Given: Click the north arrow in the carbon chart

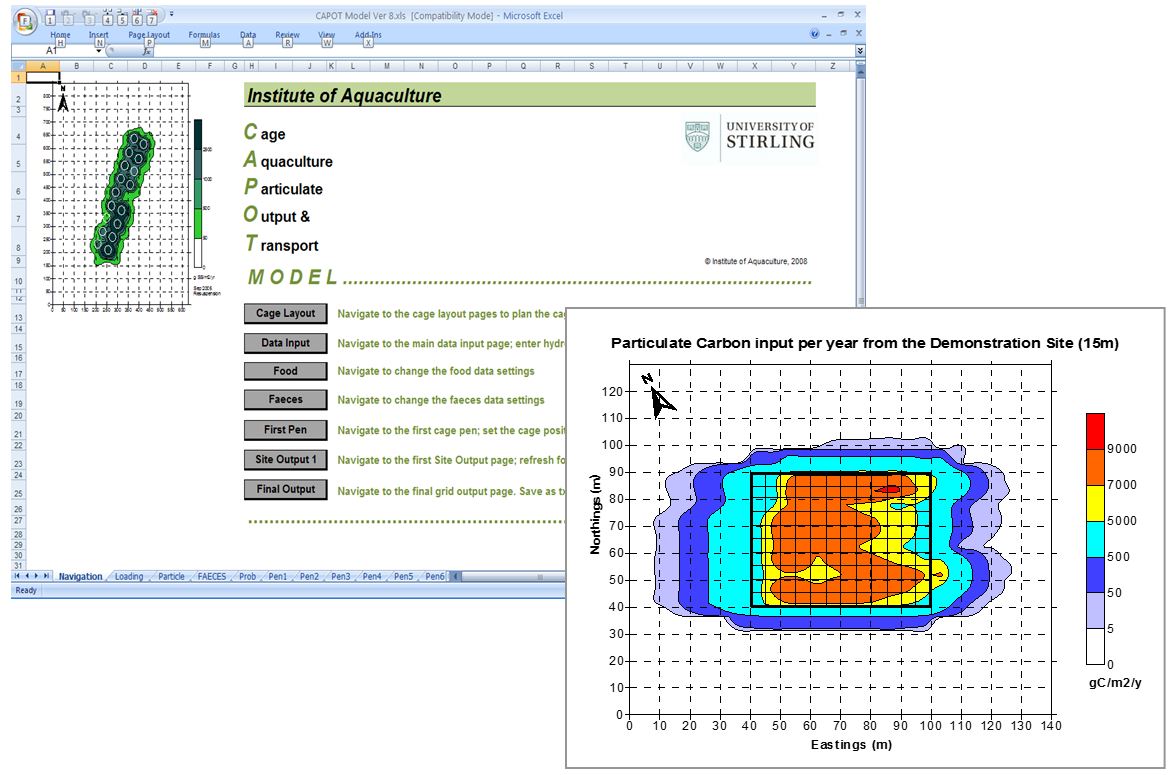Looking at the screenshot, I should (659, 395).
